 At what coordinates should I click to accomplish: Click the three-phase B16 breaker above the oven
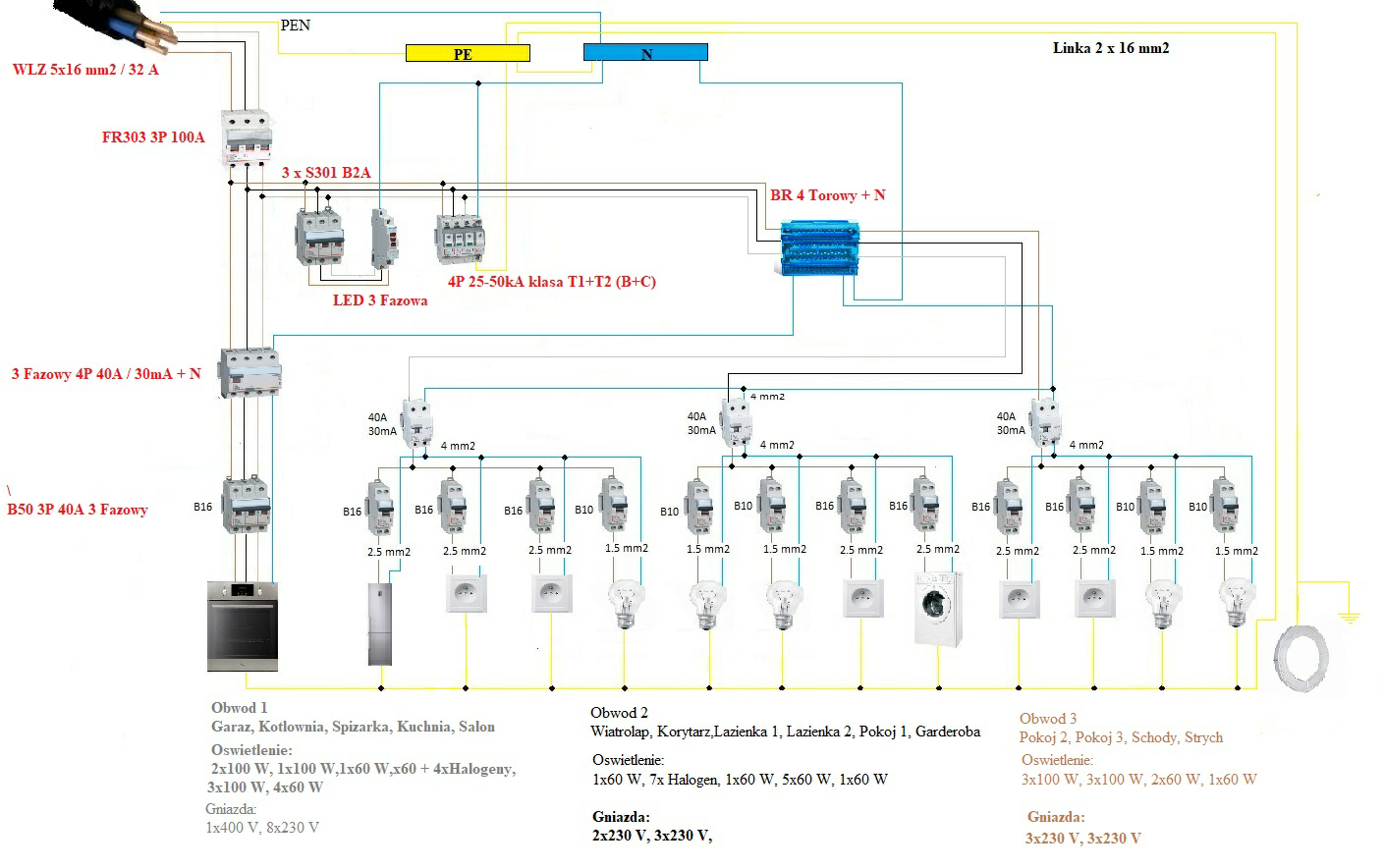pos(246,505)
